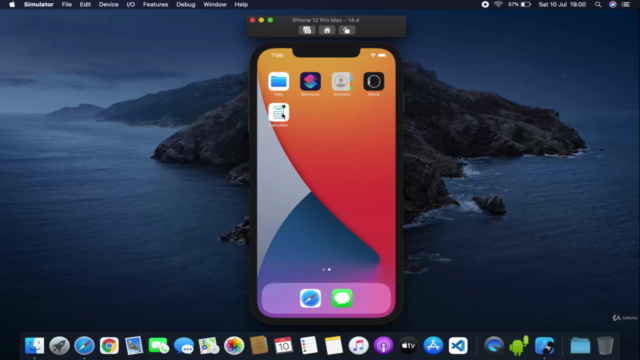
Task: Open Calendar showing 10 in the Dock
Action: pyautogui.click(x=284, y=346)
